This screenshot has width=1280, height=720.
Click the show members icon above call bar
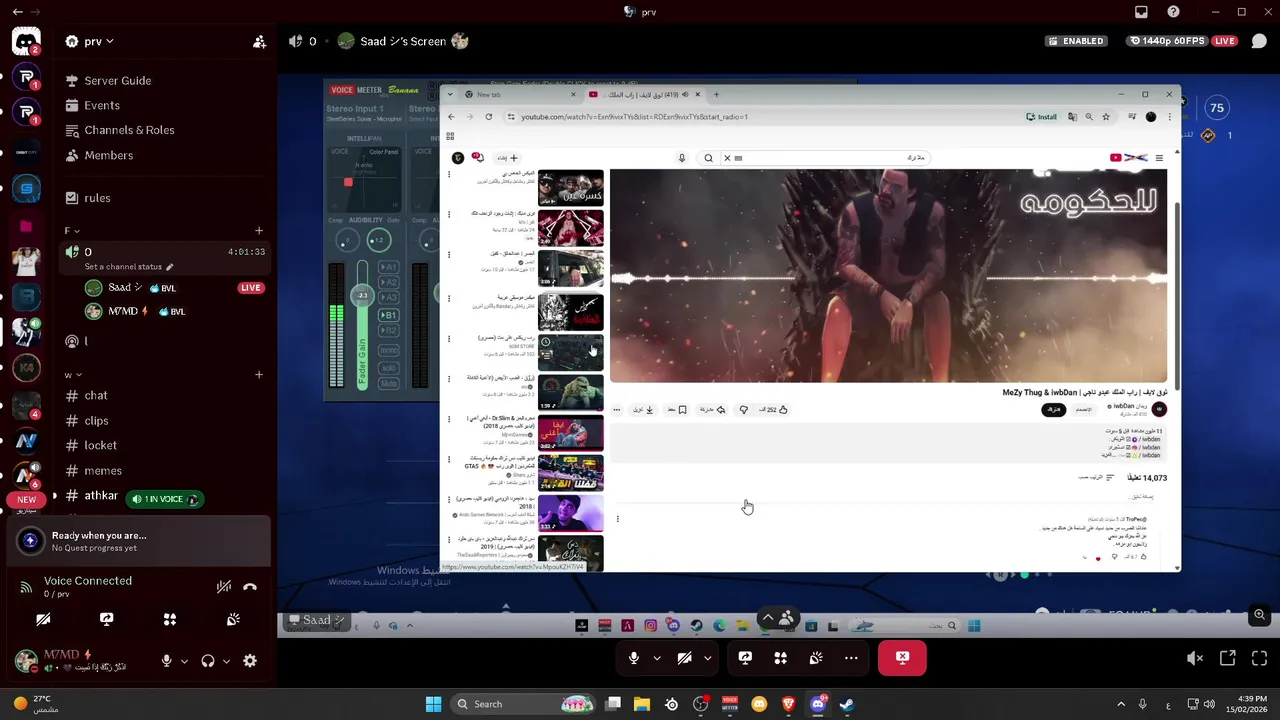pos(787,618)
